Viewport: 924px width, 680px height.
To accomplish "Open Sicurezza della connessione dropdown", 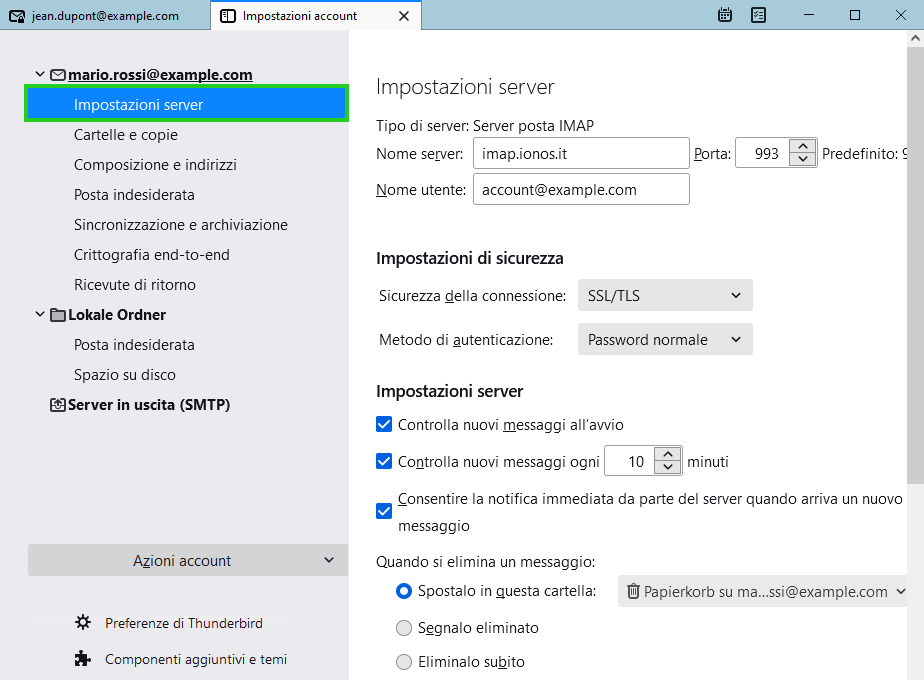I will [665, 295].
